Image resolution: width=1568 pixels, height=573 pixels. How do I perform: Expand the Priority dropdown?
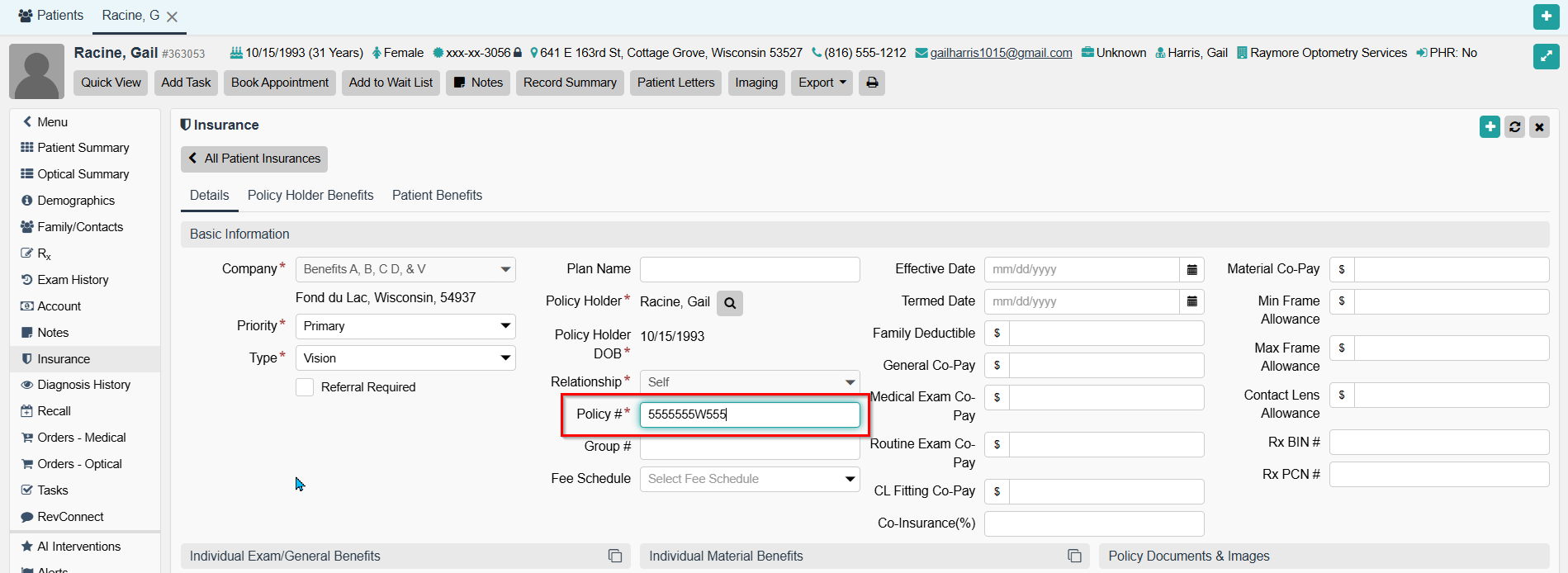coord(405,326)
